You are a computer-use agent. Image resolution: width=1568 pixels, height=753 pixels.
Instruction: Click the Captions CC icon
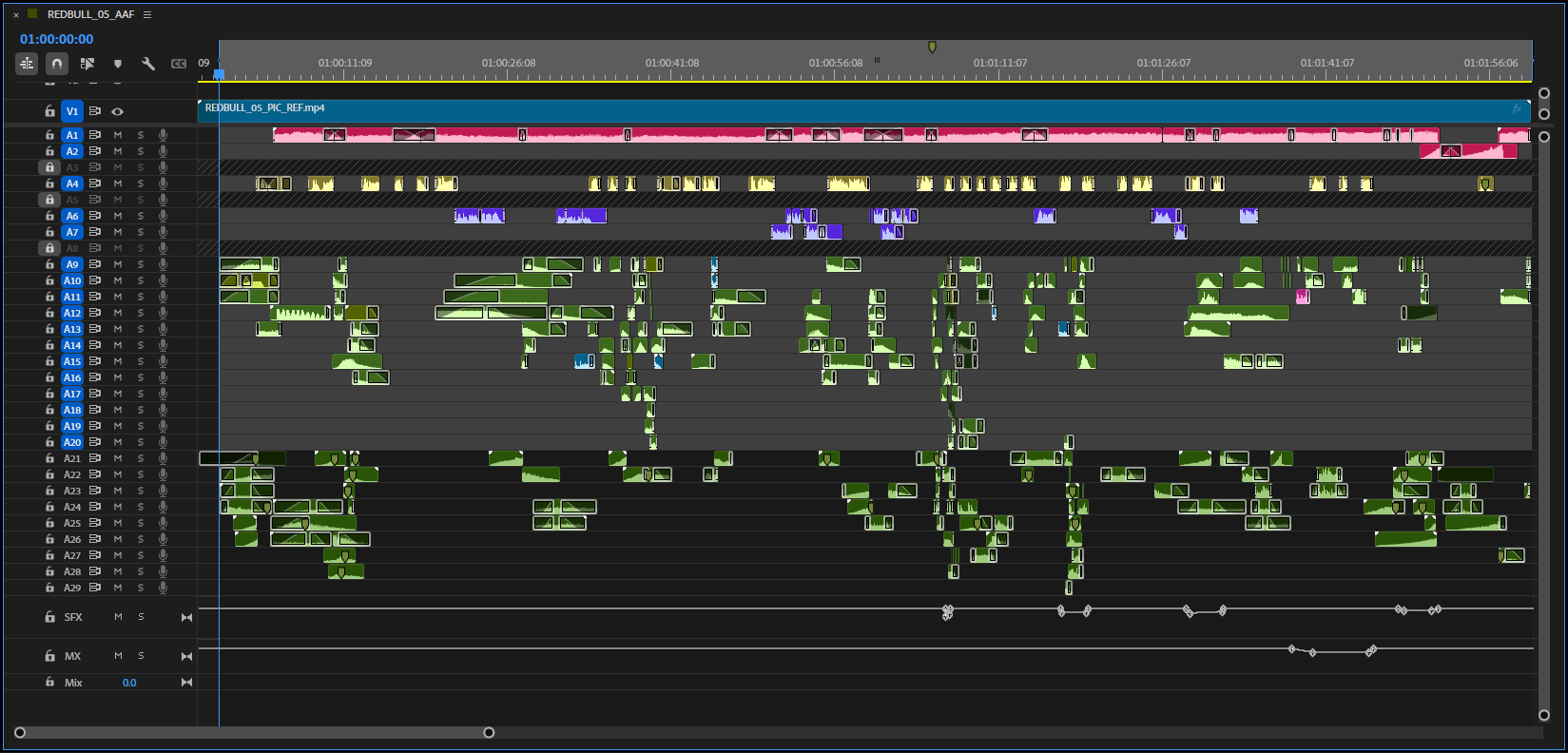pos(179,64)
